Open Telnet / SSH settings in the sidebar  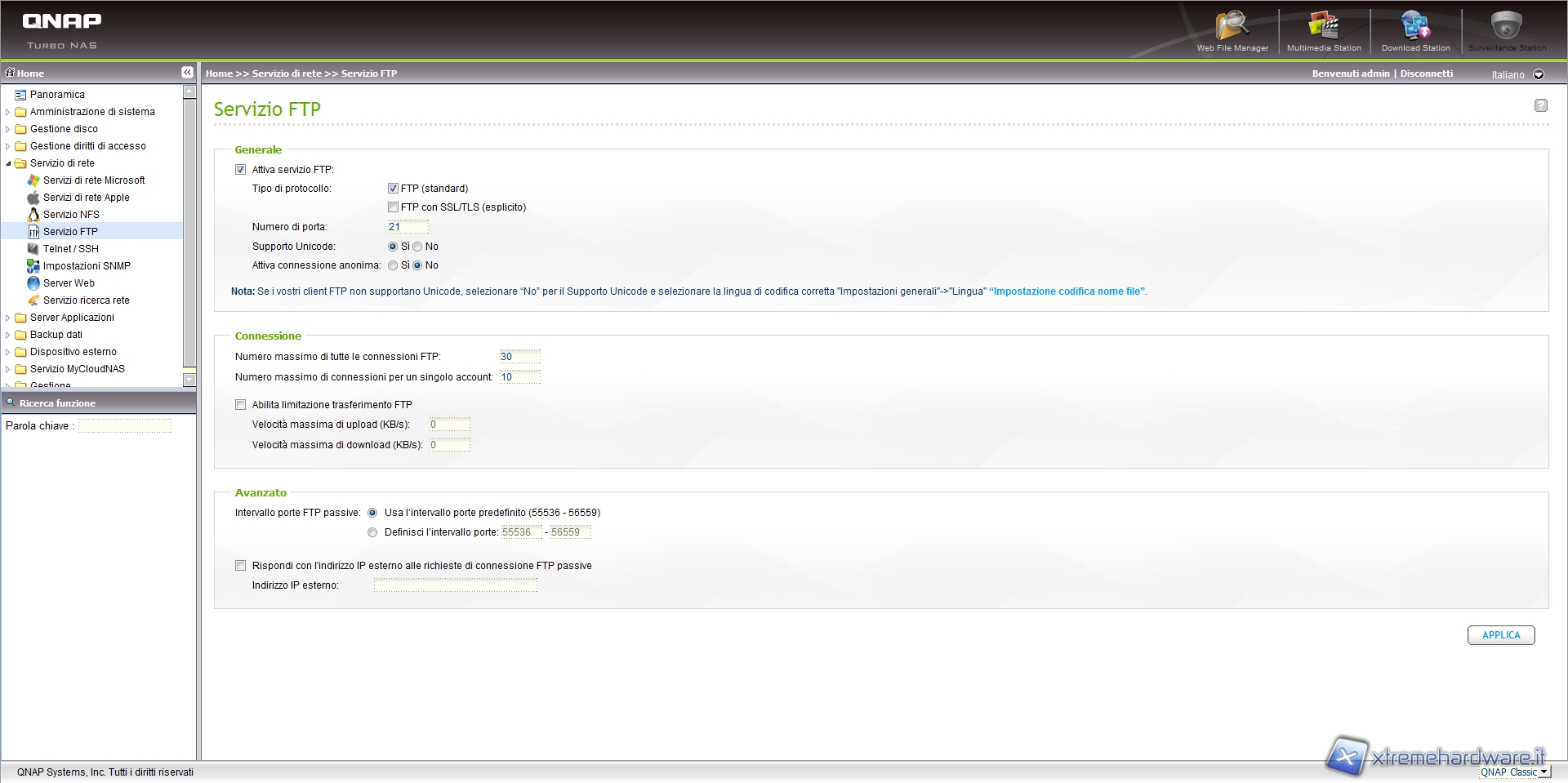click(70, 249)
